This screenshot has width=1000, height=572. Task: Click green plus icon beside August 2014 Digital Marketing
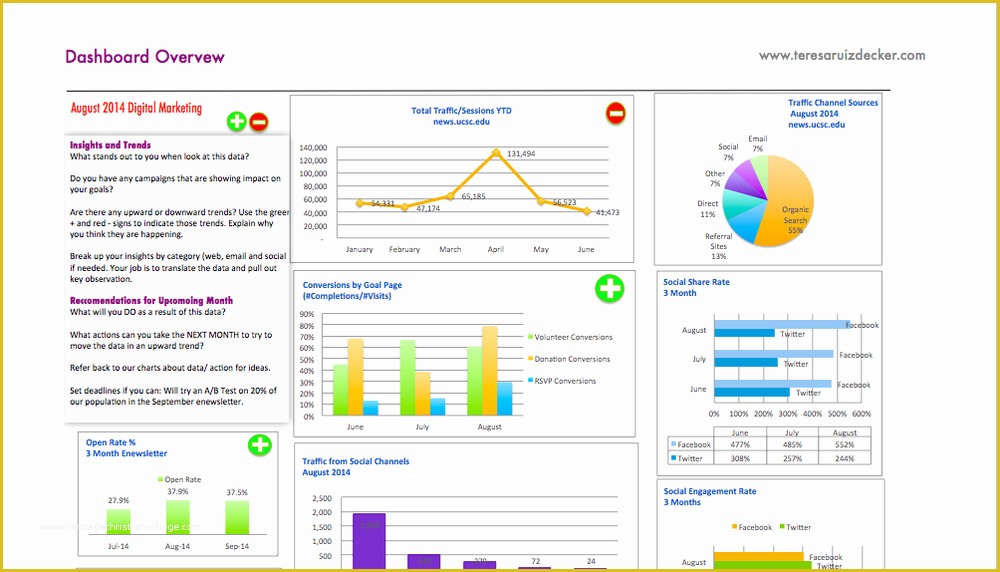point(237,121)
